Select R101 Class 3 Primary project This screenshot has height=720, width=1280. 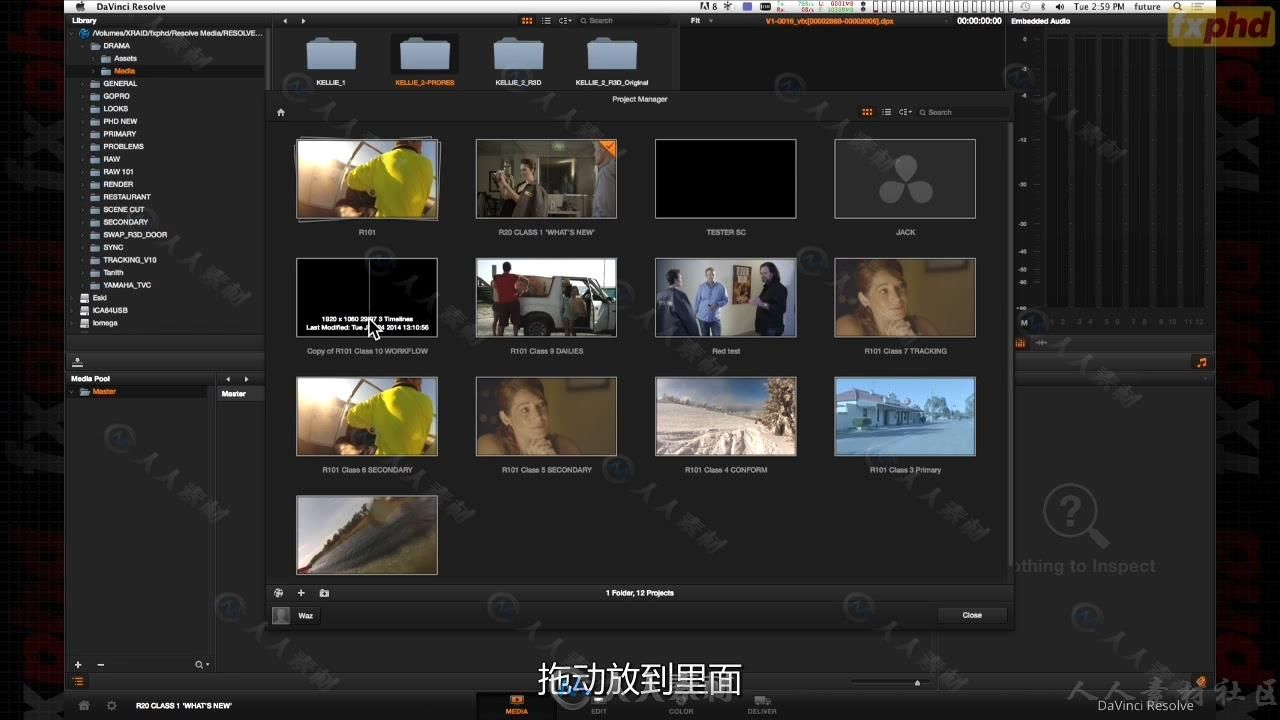[905, 416]
